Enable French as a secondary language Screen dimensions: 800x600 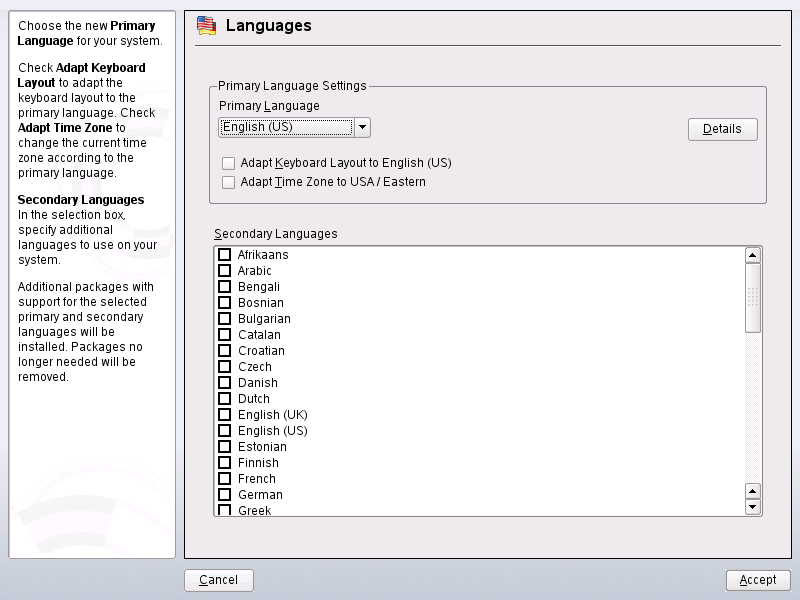pyautogui.click(x=225, y=479)
